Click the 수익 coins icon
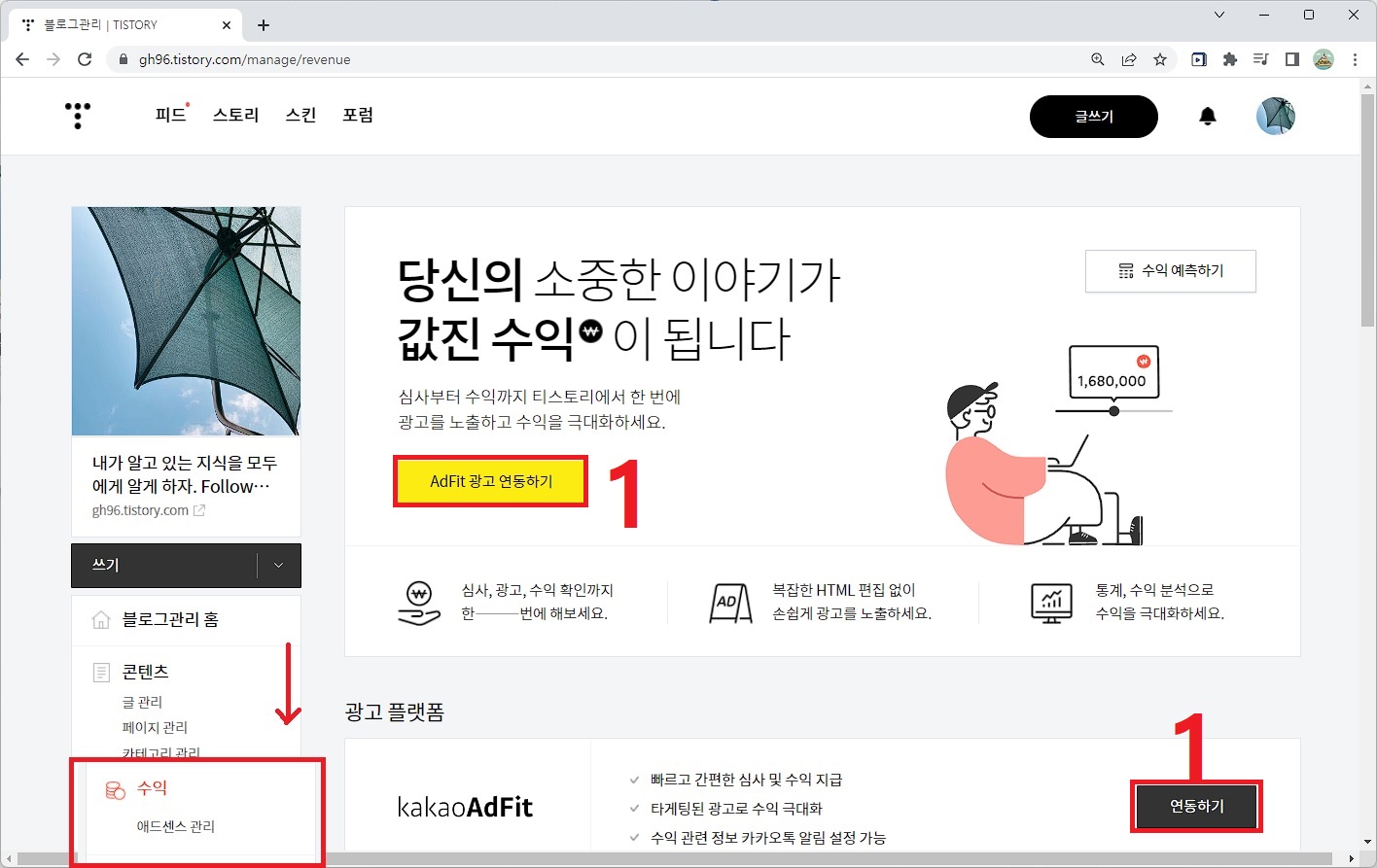1377x868 pixels. pos(115,789)
